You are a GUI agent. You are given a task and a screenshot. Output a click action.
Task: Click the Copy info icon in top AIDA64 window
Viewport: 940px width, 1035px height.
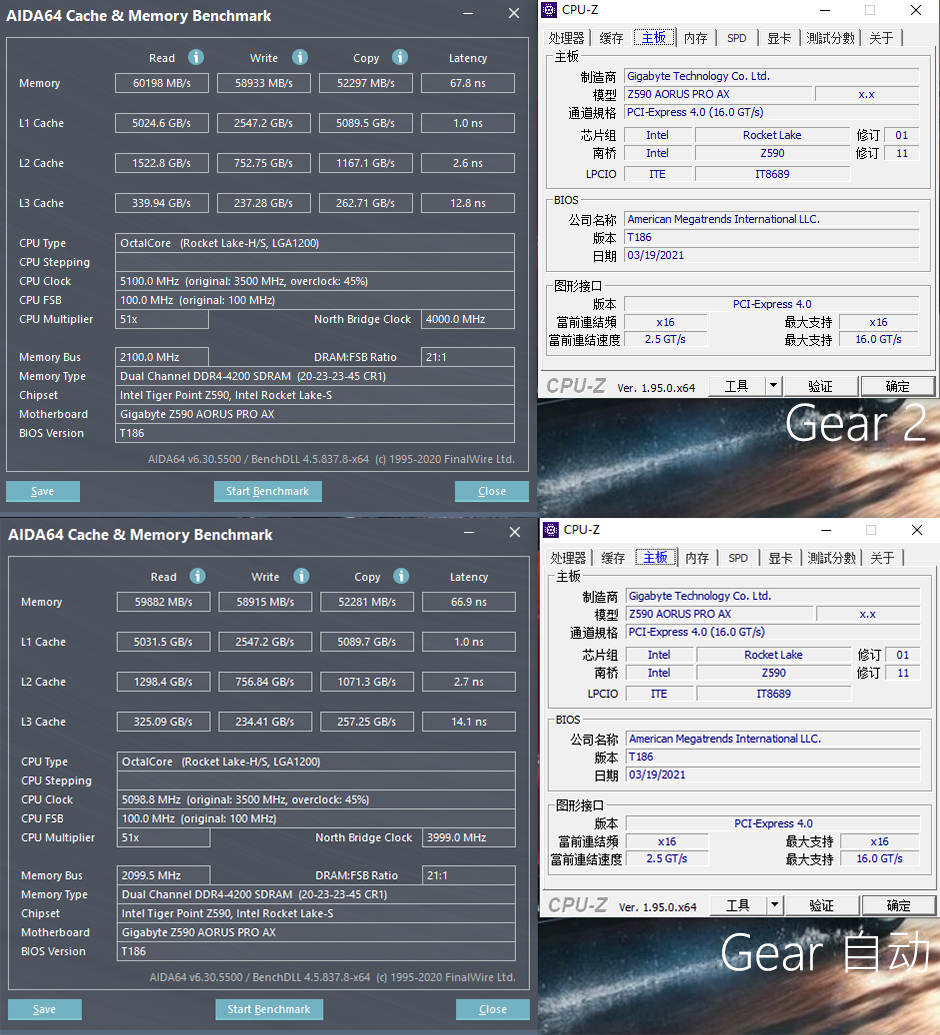[x=399, y=57]
